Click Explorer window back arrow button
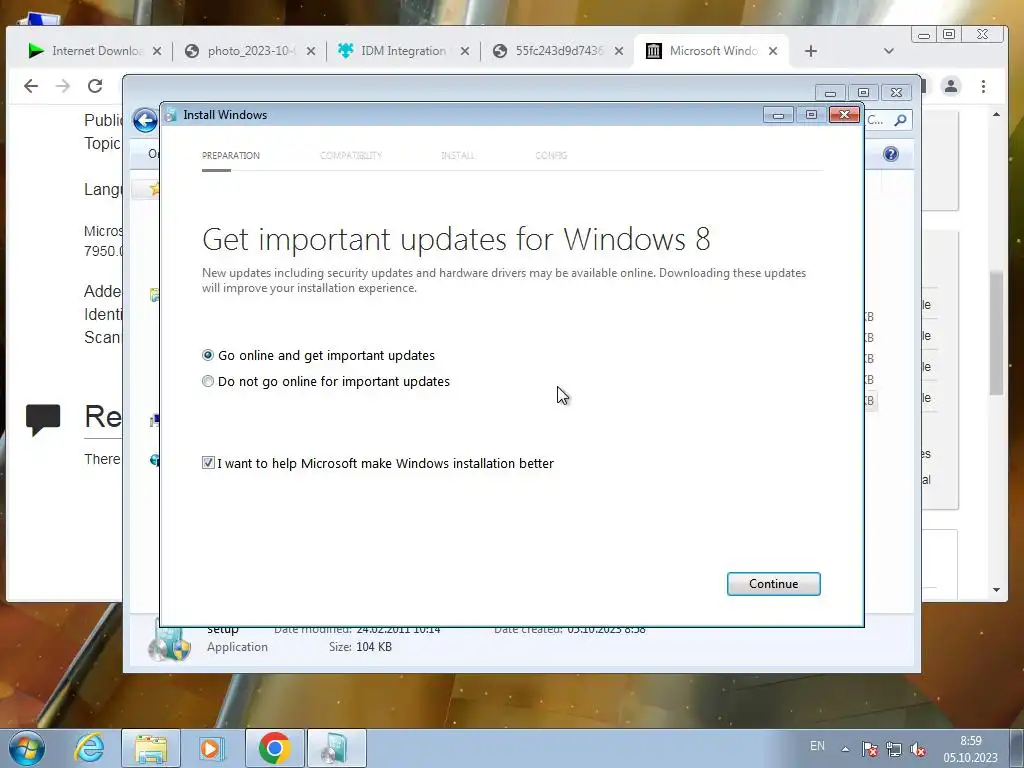This screenshot has width=1024, height=768. (x=145, y=120)
